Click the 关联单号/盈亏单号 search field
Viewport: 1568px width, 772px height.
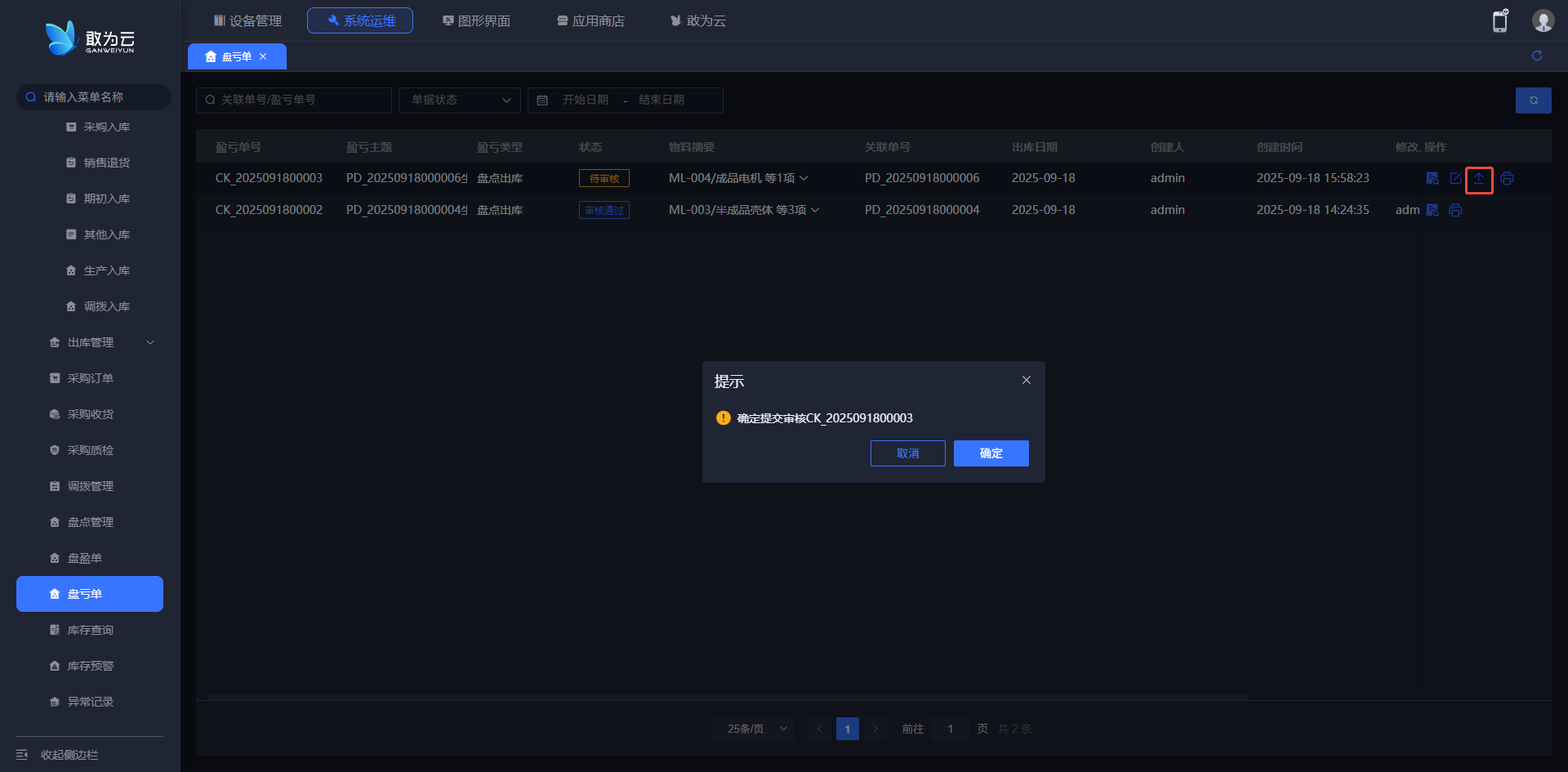[x=294, y=100]
